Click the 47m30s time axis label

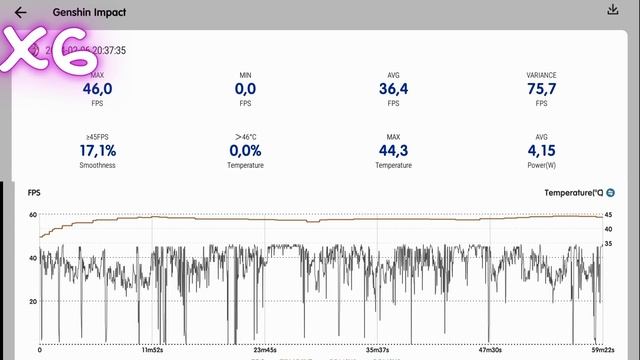(x=490, y=350)
